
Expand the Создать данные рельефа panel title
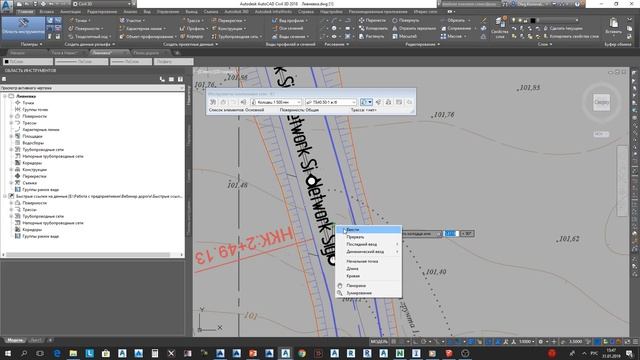pos(90,44)
